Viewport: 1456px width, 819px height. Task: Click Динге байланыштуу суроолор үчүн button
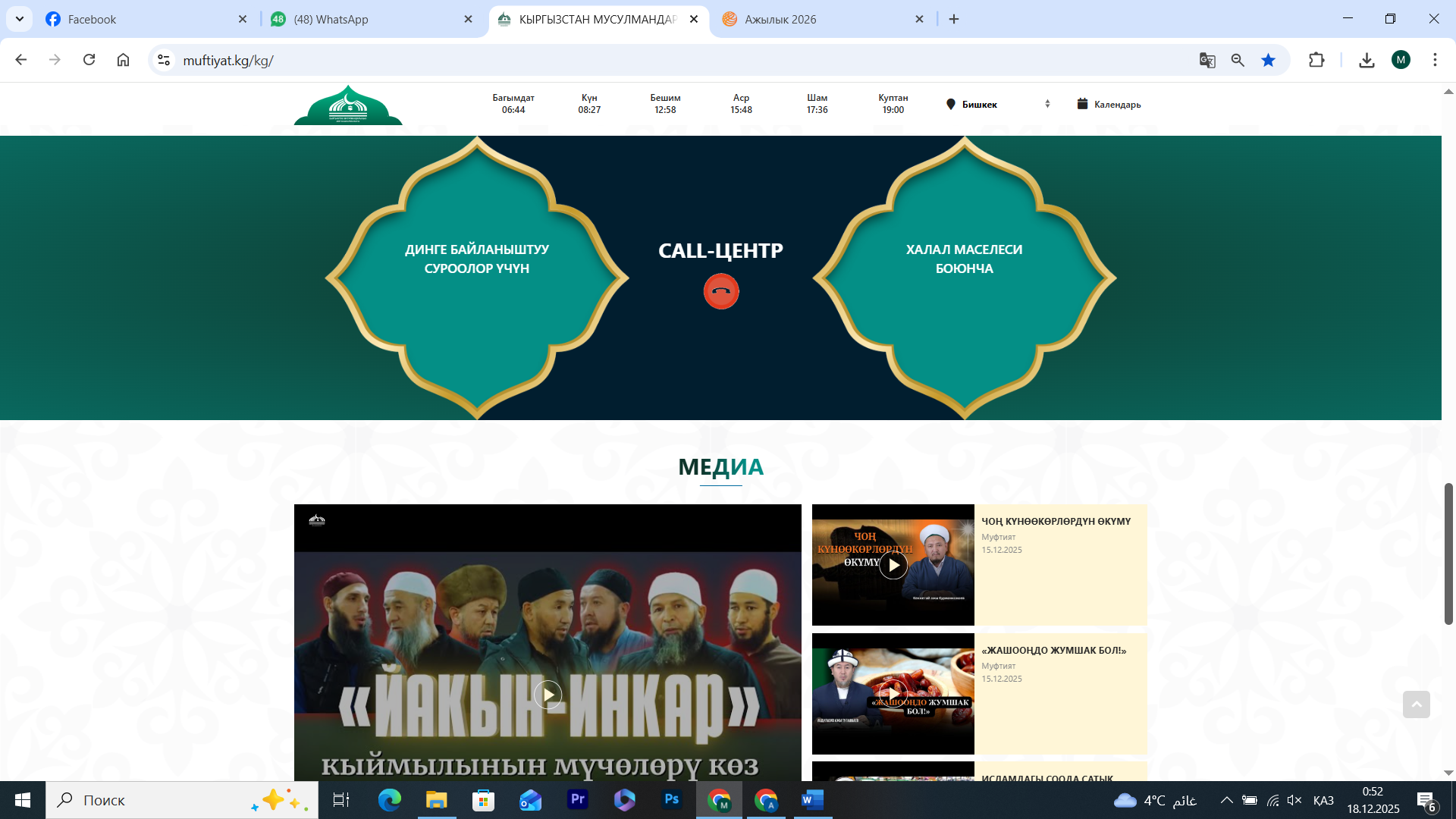click(476, 259)
